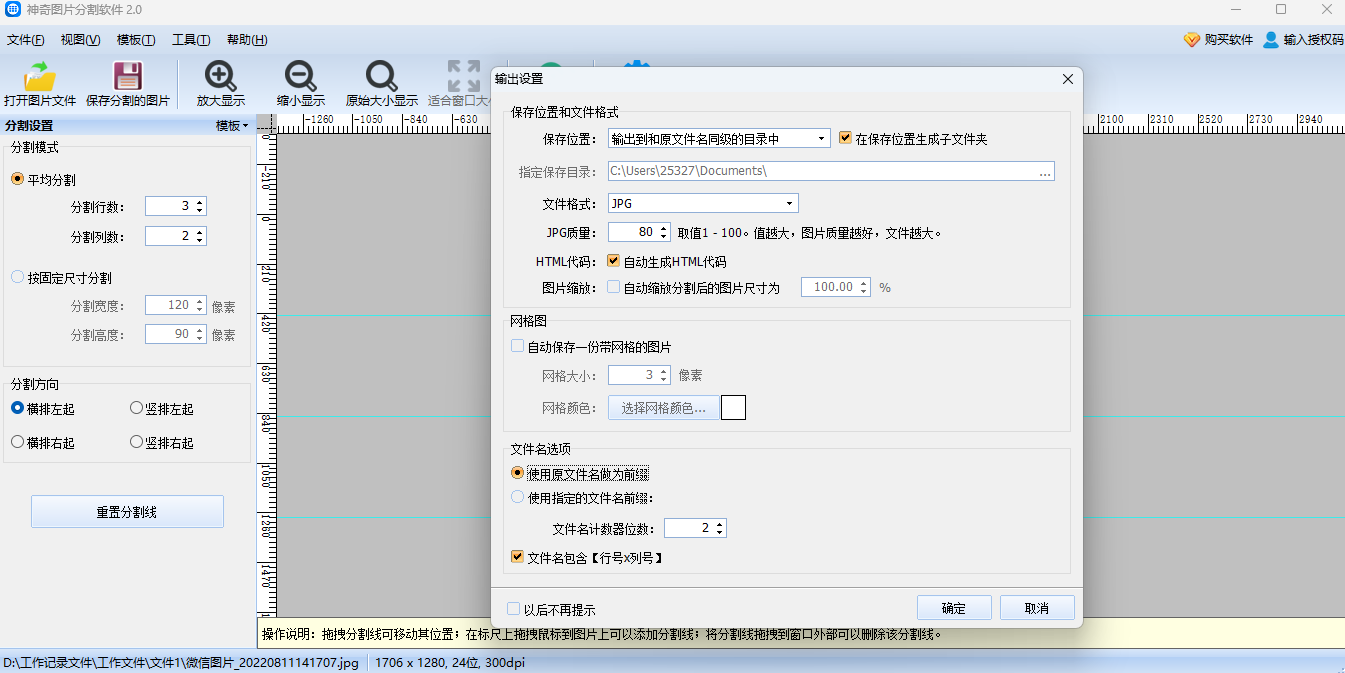Click the Save Split Images floppy icon

(x=127, y=77)
